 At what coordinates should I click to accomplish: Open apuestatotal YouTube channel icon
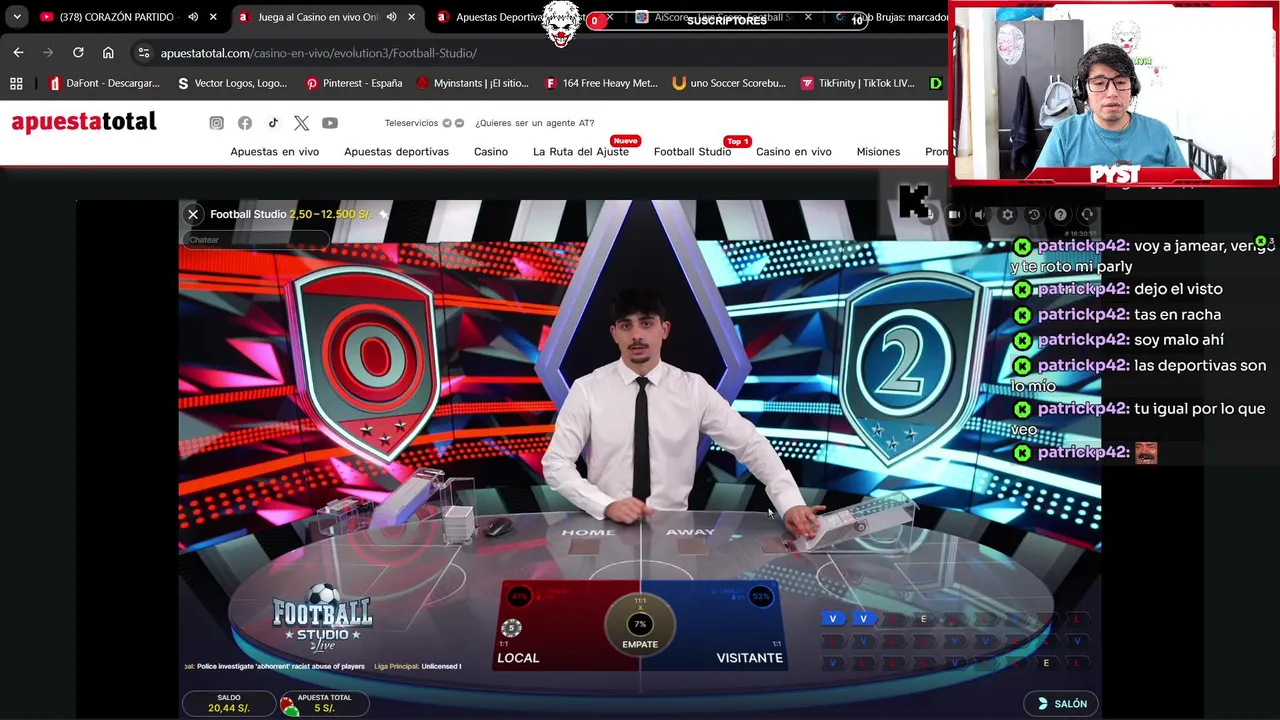(x=330, y=123)
